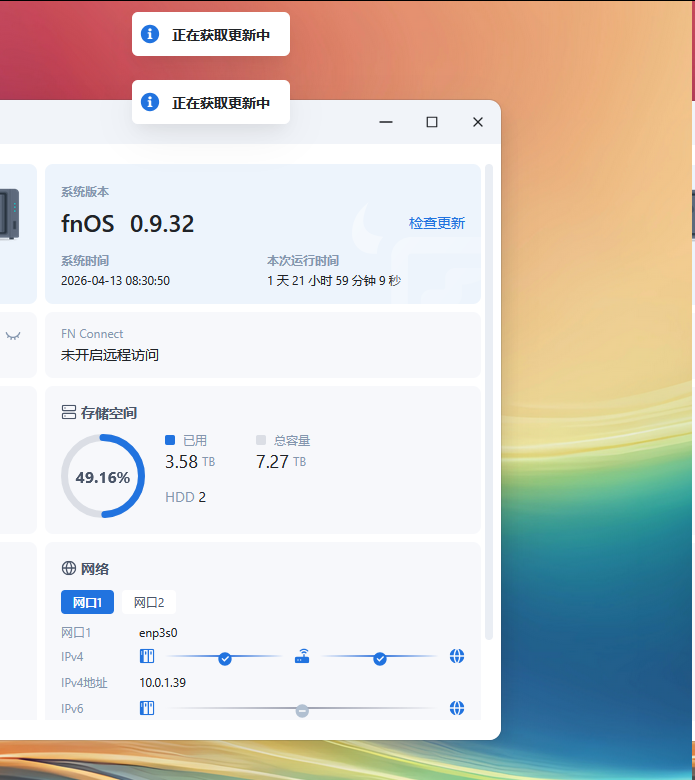Click the fnOS 0.9.32 version text

(127, 224)
